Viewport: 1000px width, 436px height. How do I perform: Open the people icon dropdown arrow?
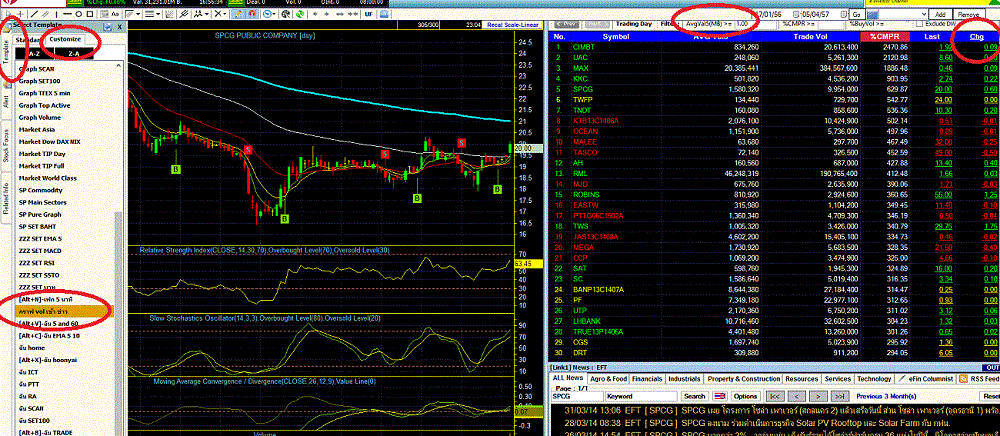[207, 14]
